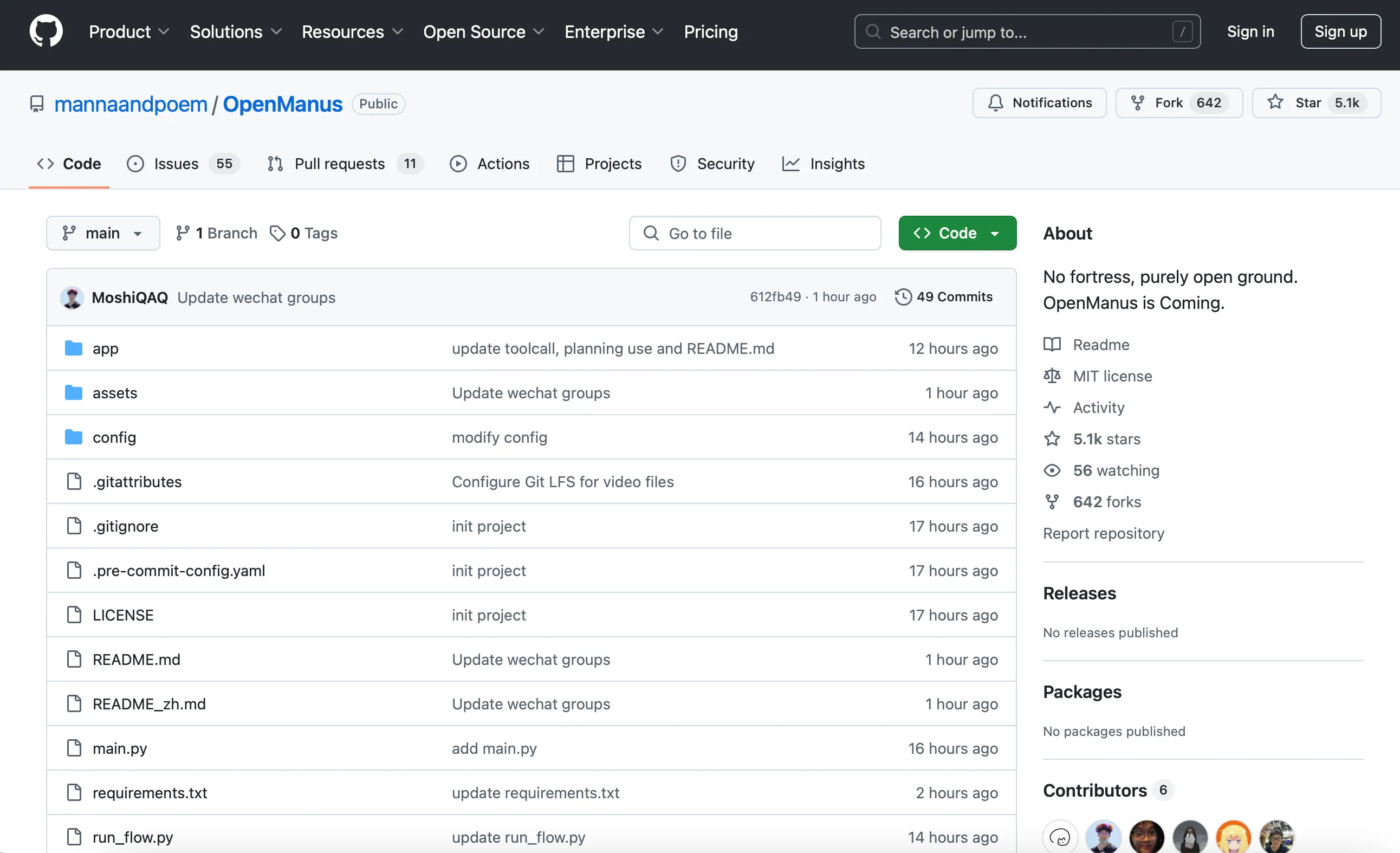Open the app folder
Image resolution: width=1400 pixels, height=853 pixels.
pos(106,348)
